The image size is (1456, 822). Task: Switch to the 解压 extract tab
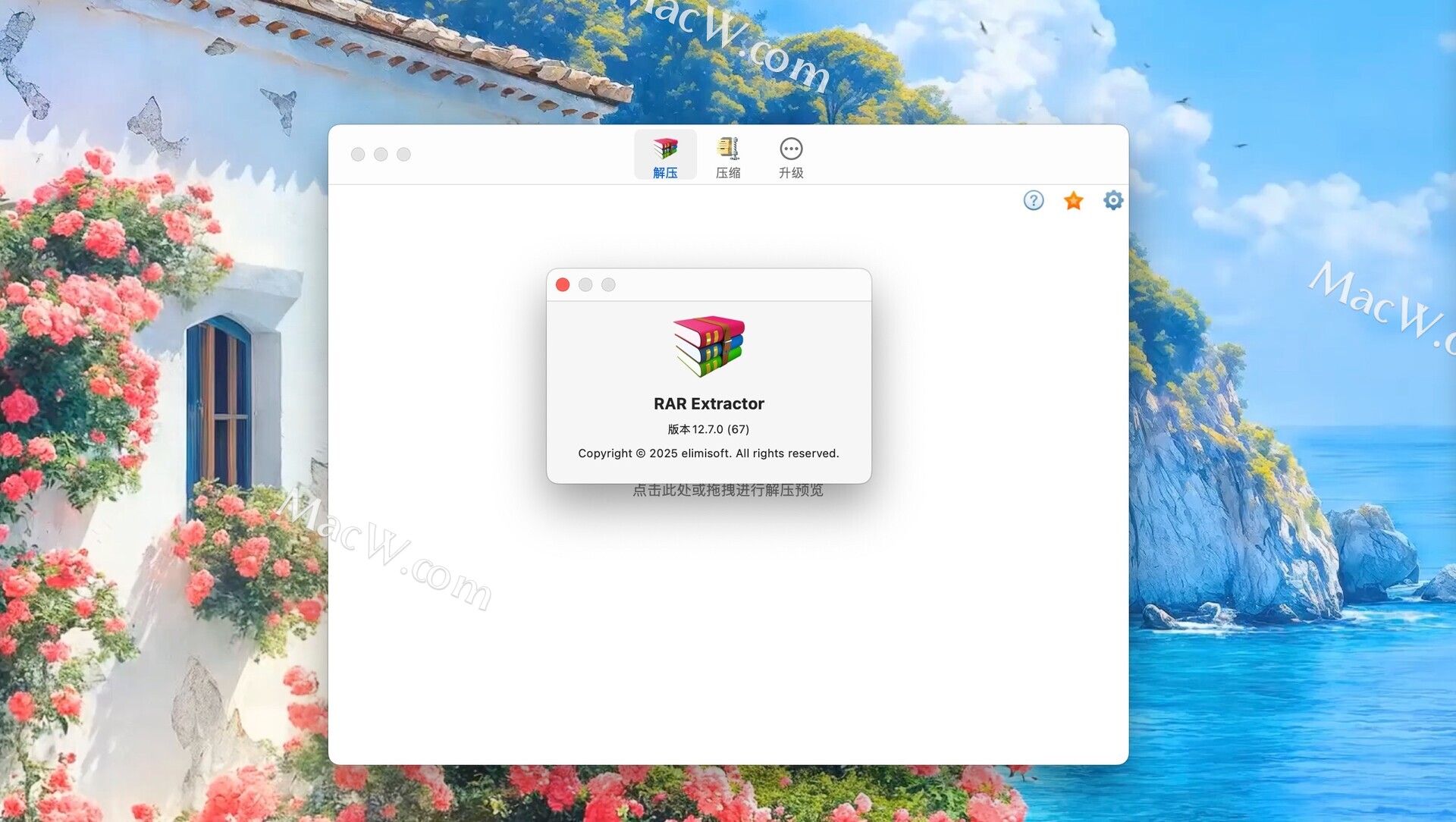pos(665,155)
